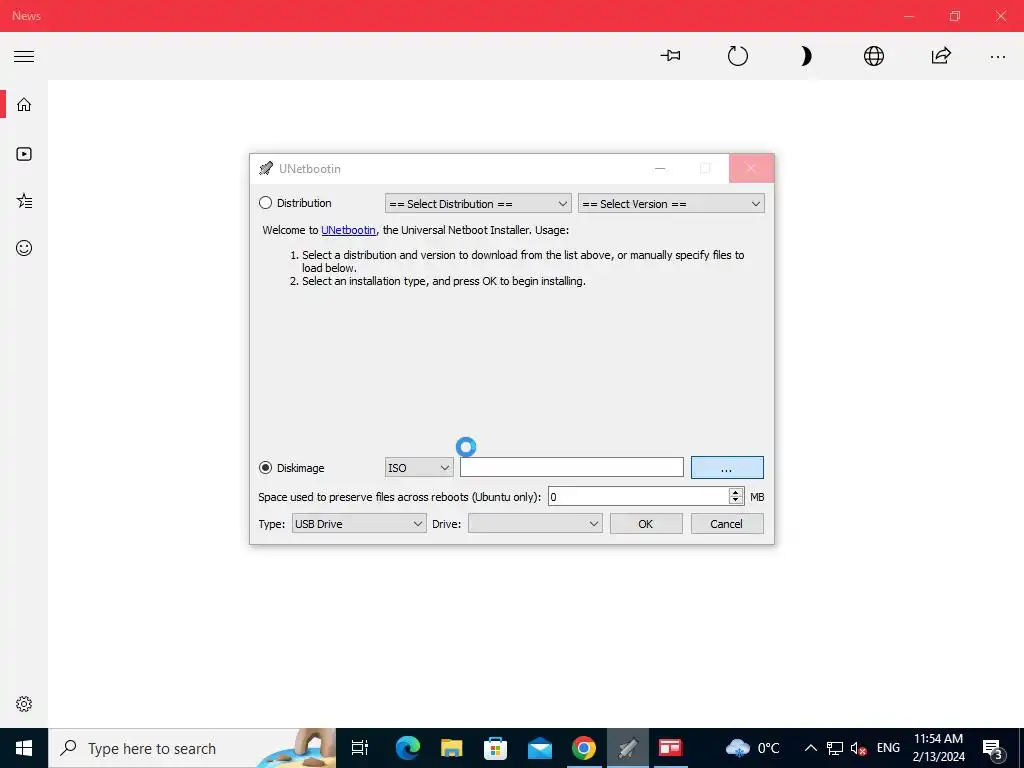Image resolution: width=1024 pixels, height=768 pixels.
Task: Open Task View on taskbar
Action: click(360, 748)
